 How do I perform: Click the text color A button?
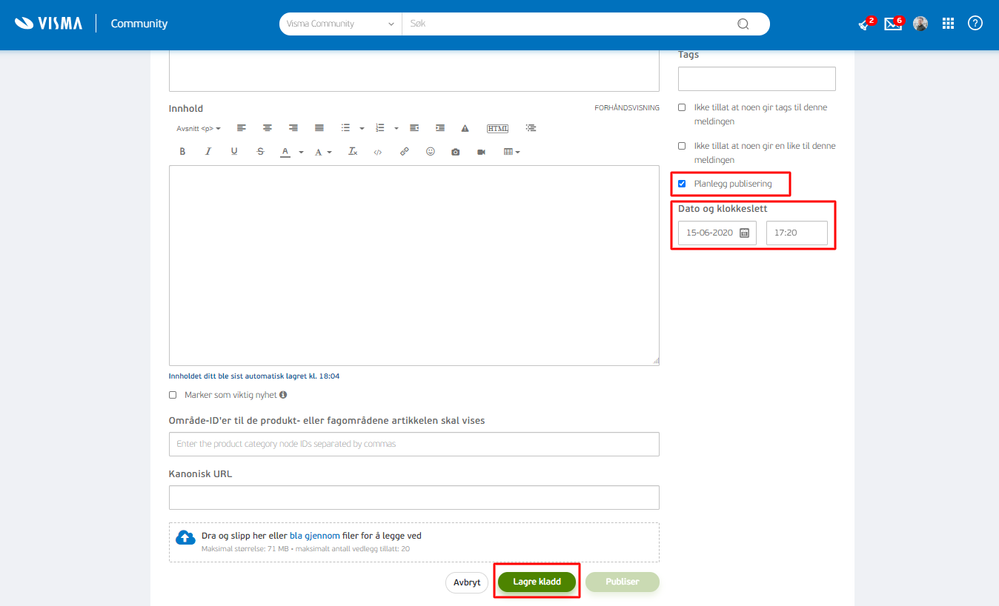[x=285, y=152]
